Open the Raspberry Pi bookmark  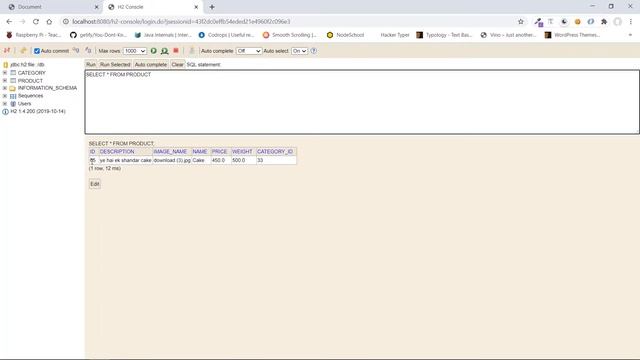tap(33, 35)
